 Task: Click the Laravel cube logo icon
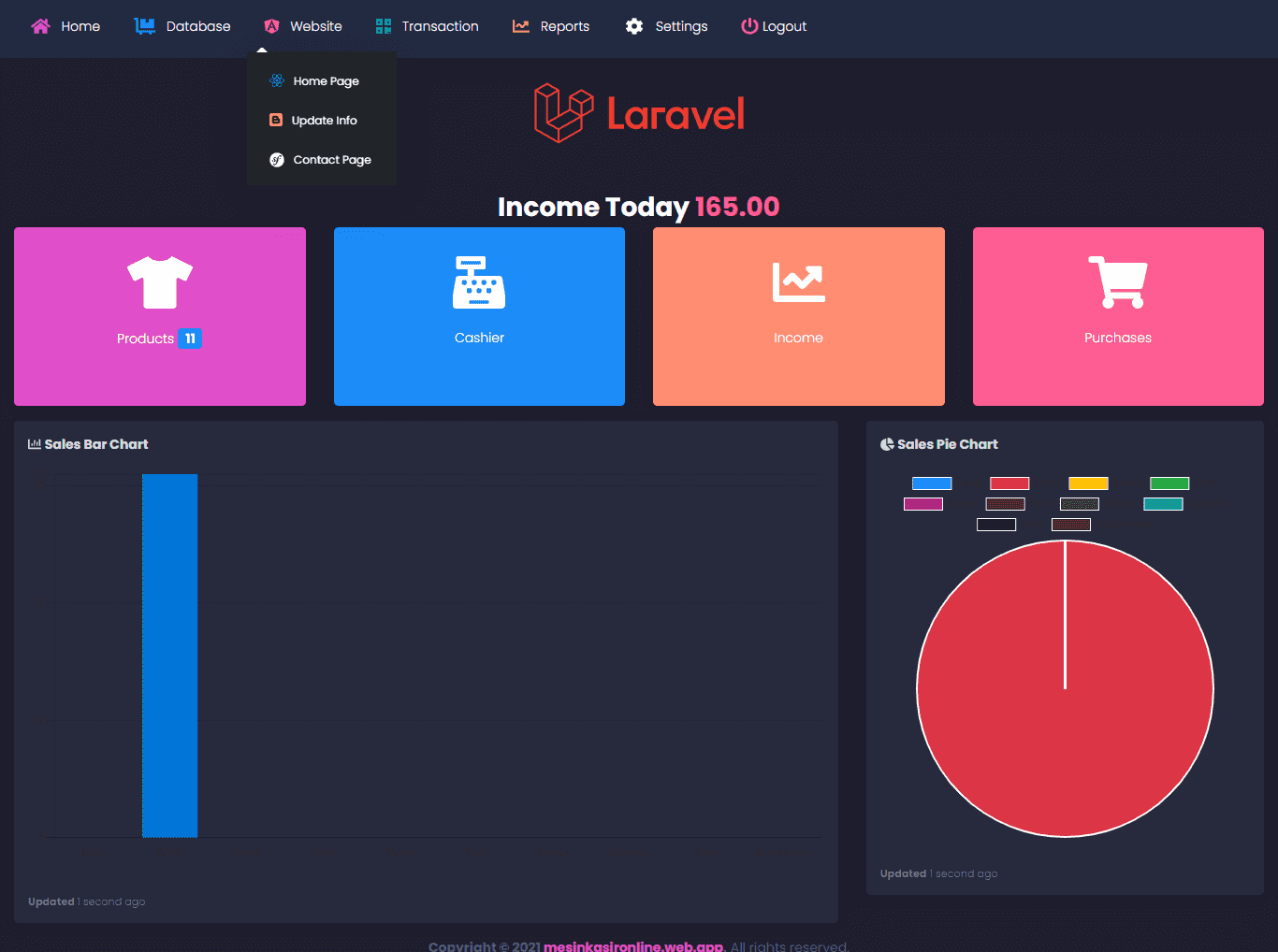pyautogui.click(x=564, y=113)
